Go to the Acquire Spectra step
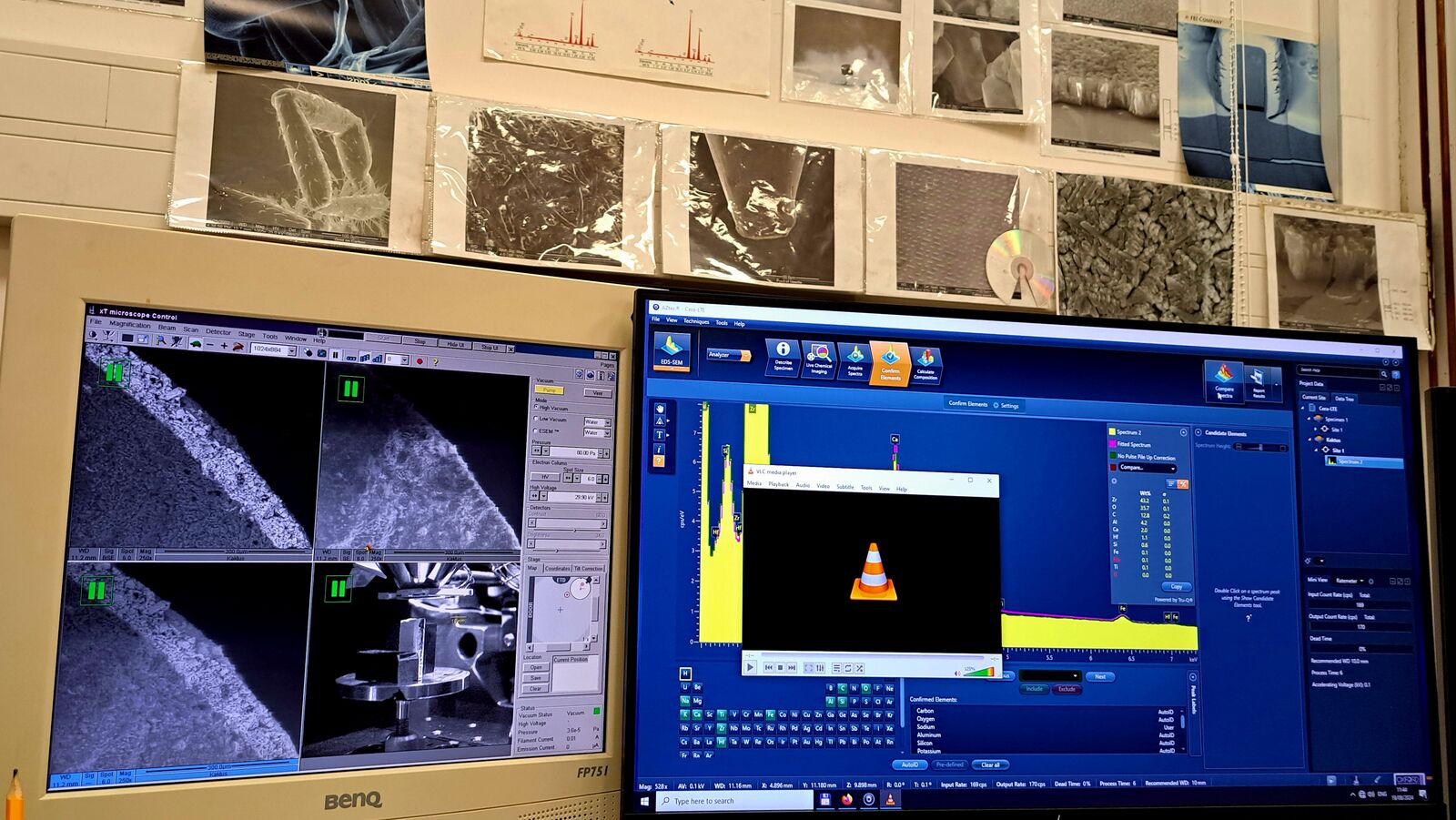 854,361
